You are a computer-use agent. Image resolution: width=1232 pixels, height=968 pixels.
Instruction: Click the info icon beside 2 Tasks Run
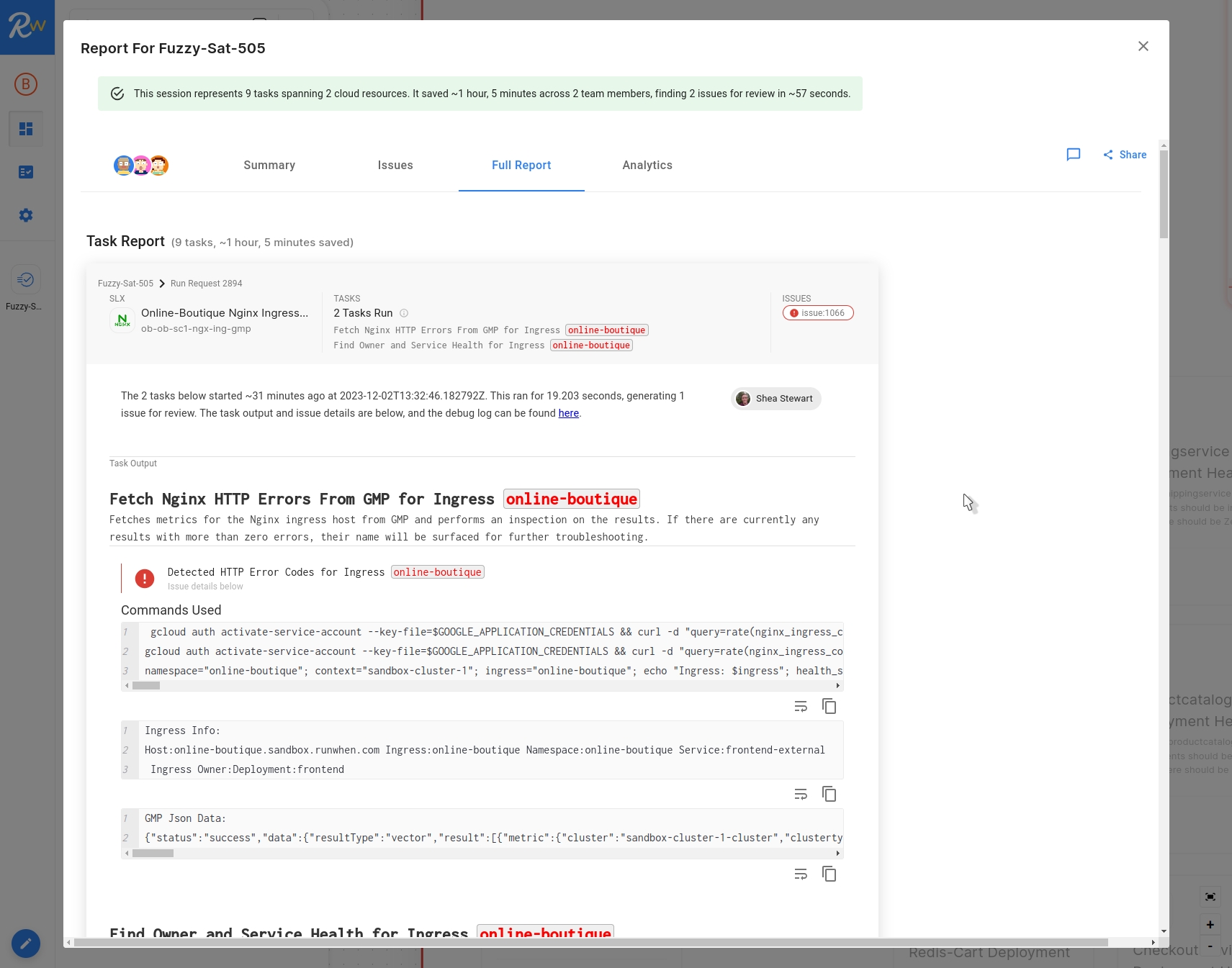(x=404, y=313)
